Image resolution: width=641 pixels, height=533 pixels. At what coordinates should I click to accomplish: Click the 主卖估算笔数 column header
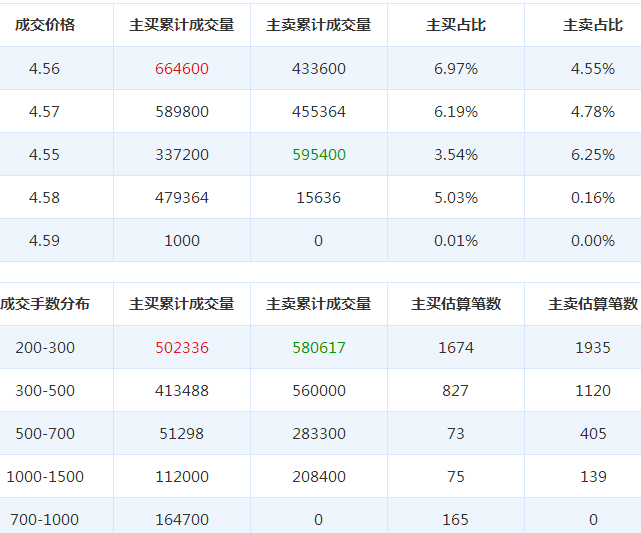593,304
